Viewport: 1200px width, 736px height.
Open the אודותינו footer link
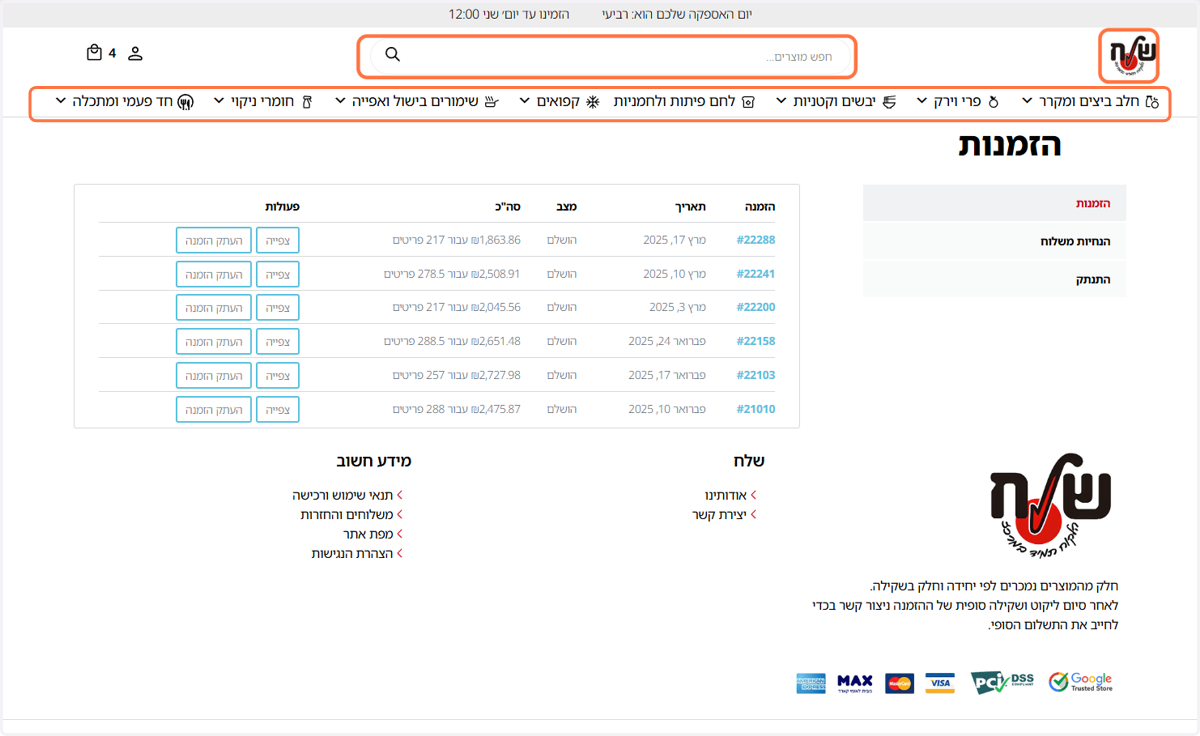(x=726, y=495)
